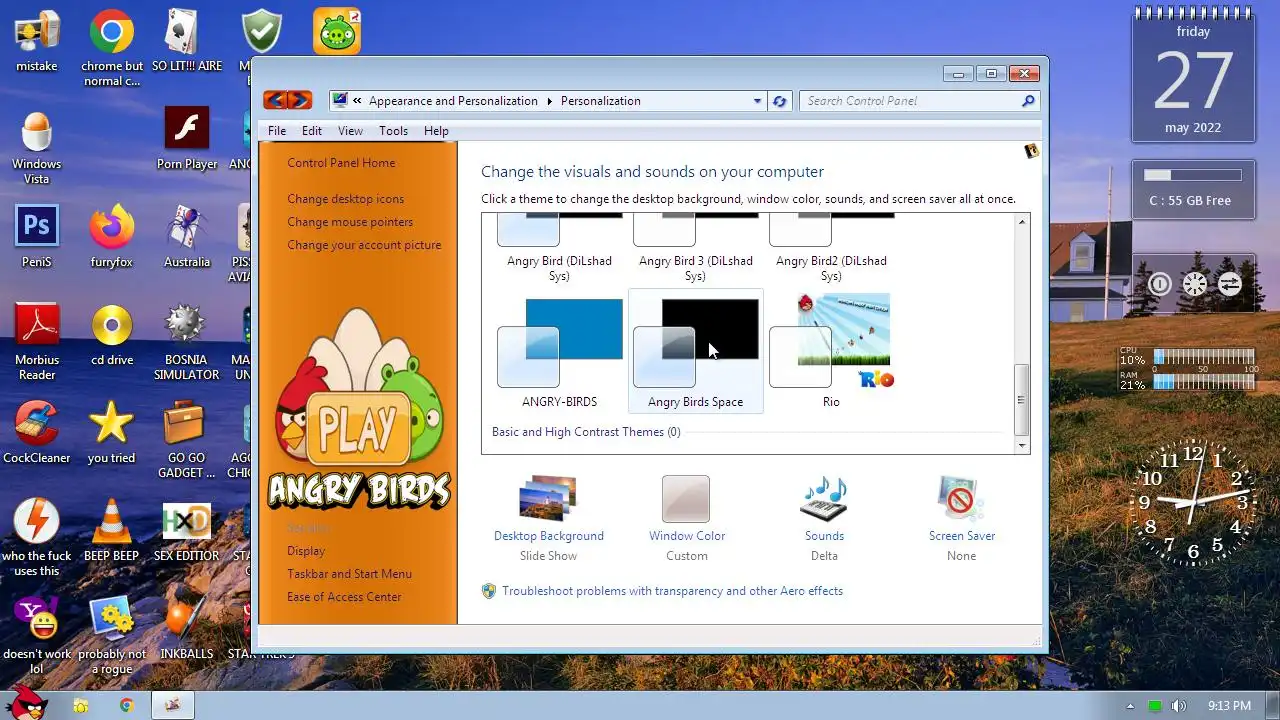1280x720 pixels.
Task: Click the Personalization window taskbar button
Action: tap(173, 705)
